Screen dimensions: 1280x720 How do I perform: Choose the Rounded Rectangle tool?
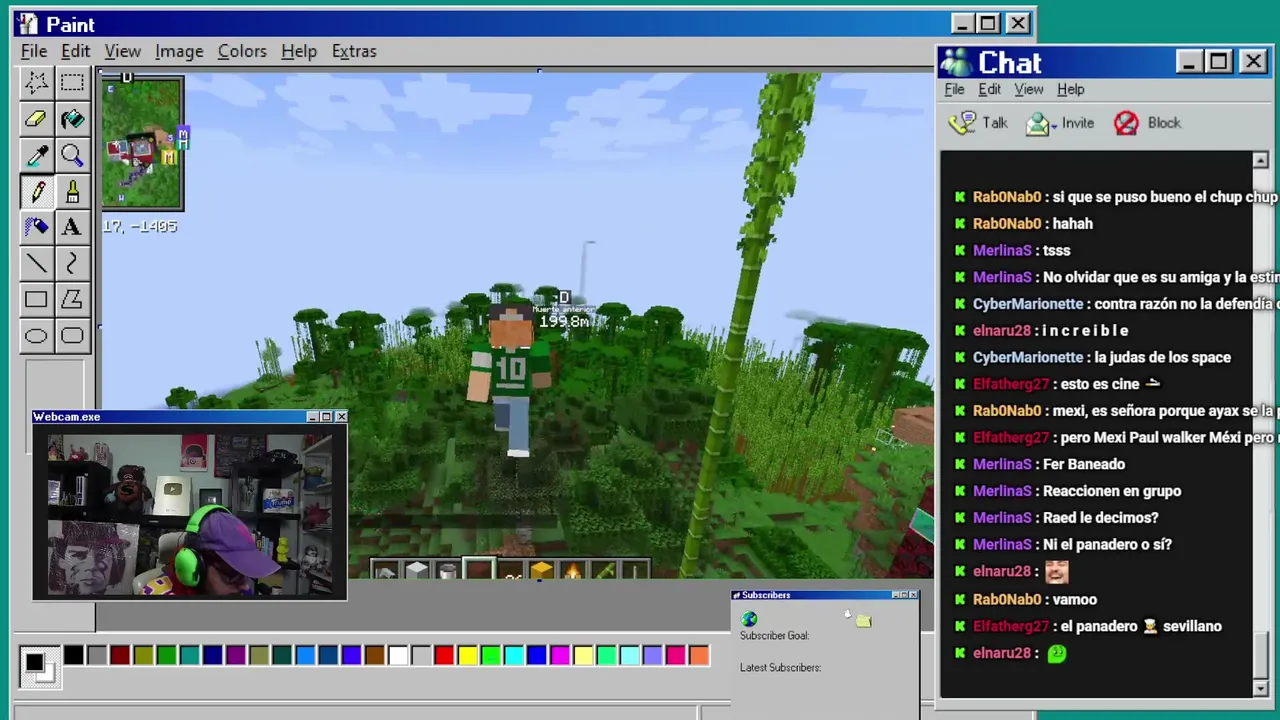[72, 335]
